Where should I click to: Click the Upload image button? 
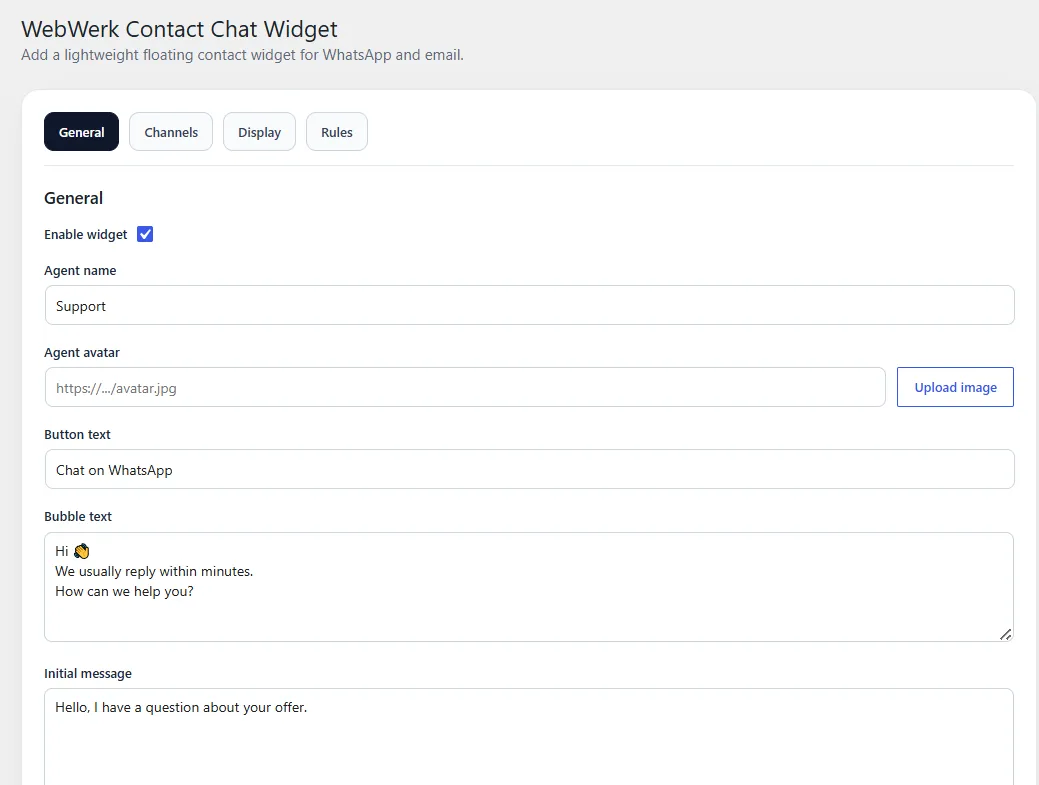pyautogui.click(x=955, y=388)
